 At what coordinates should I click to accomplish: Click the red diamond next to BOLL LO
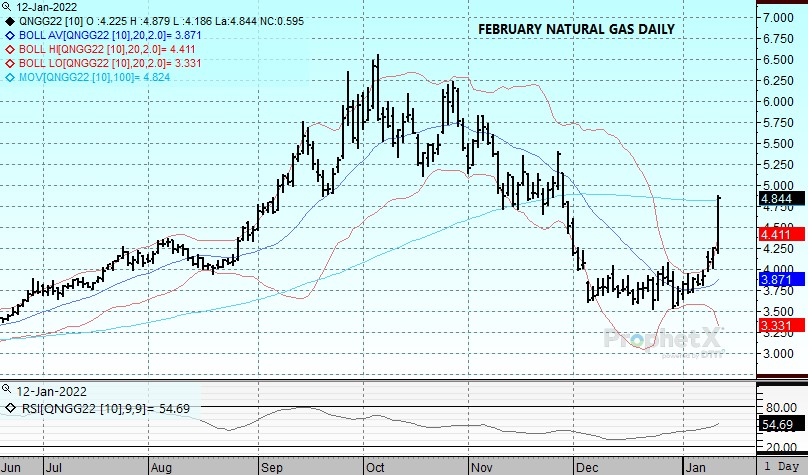10,61
